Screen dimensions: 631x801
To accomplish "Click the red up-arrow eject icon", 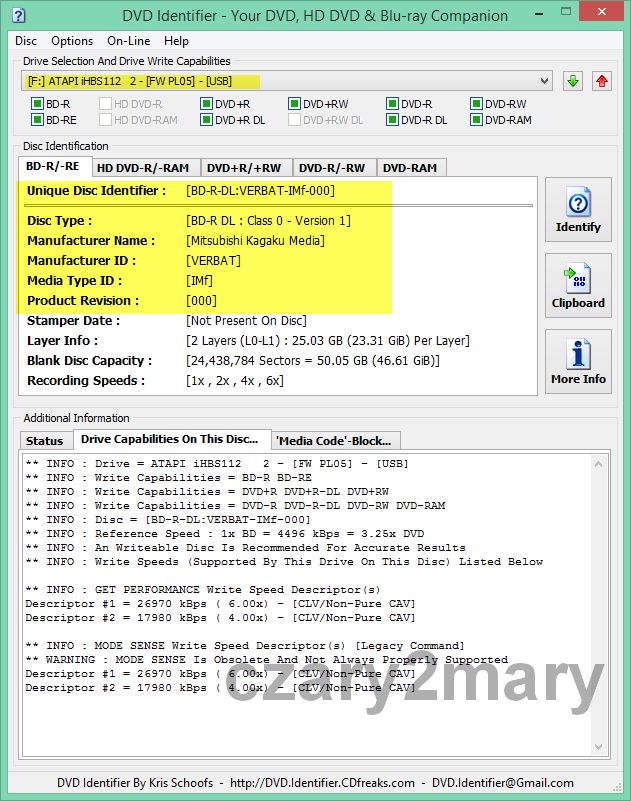I will coord(601,81).
